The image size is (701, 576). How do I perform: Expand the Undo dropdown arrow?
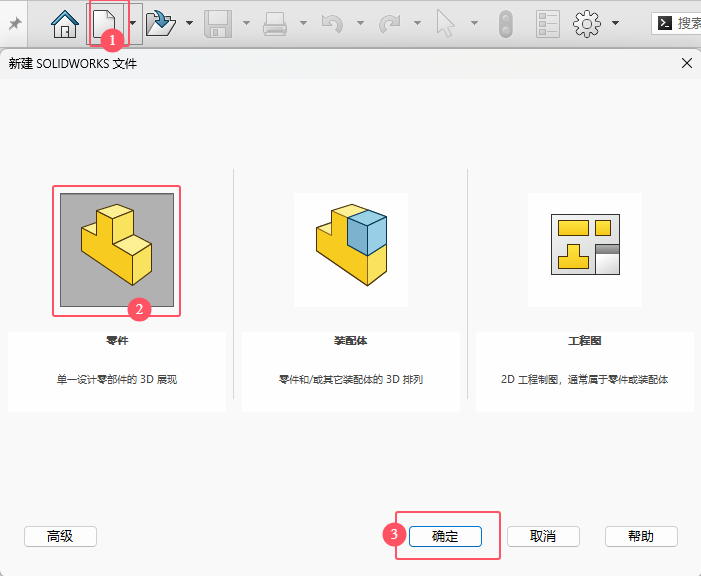[360, 23]
